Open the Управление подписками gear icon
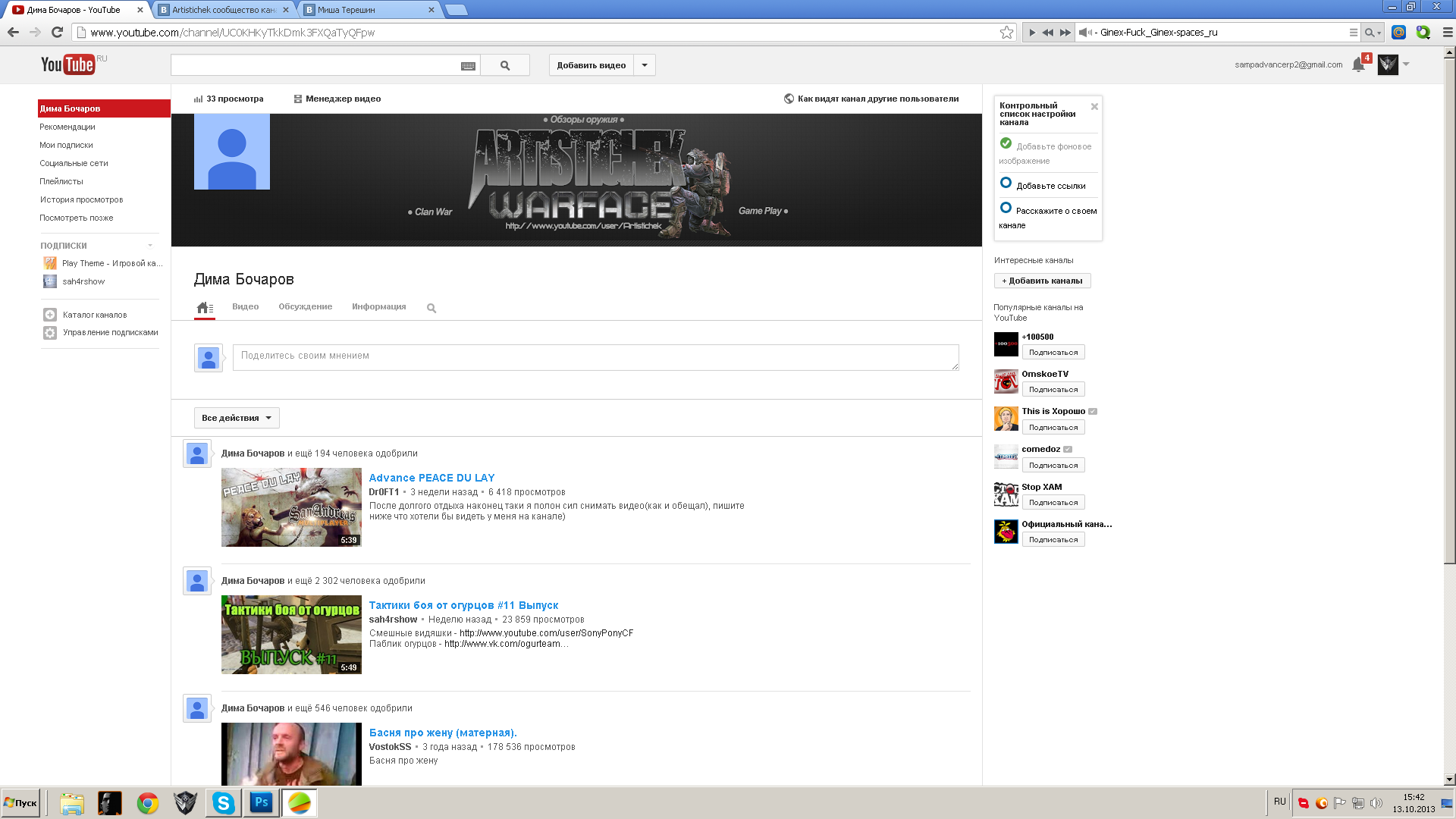1456x819 pixels. [50, 333]
